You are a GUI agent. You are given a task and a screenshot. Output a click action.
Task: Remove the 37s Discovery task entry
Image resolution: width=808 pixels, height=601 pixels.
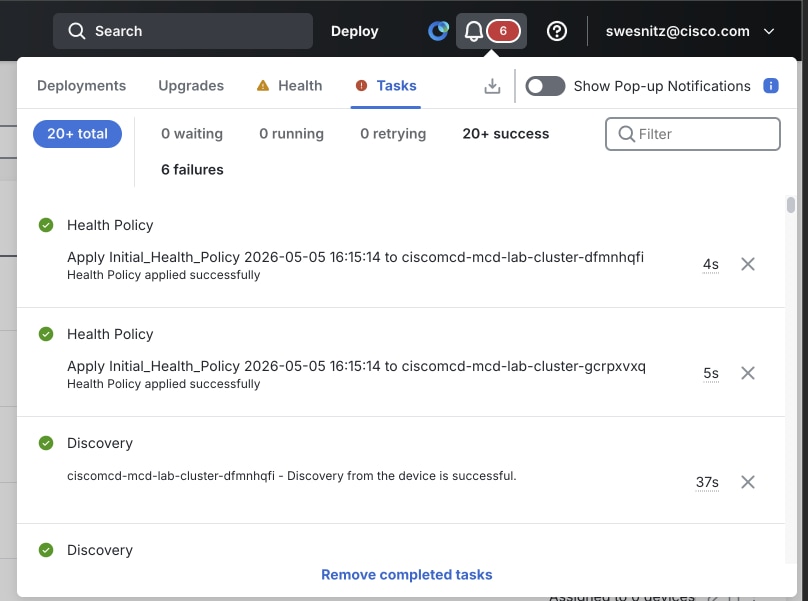click(x=748, y=482)
